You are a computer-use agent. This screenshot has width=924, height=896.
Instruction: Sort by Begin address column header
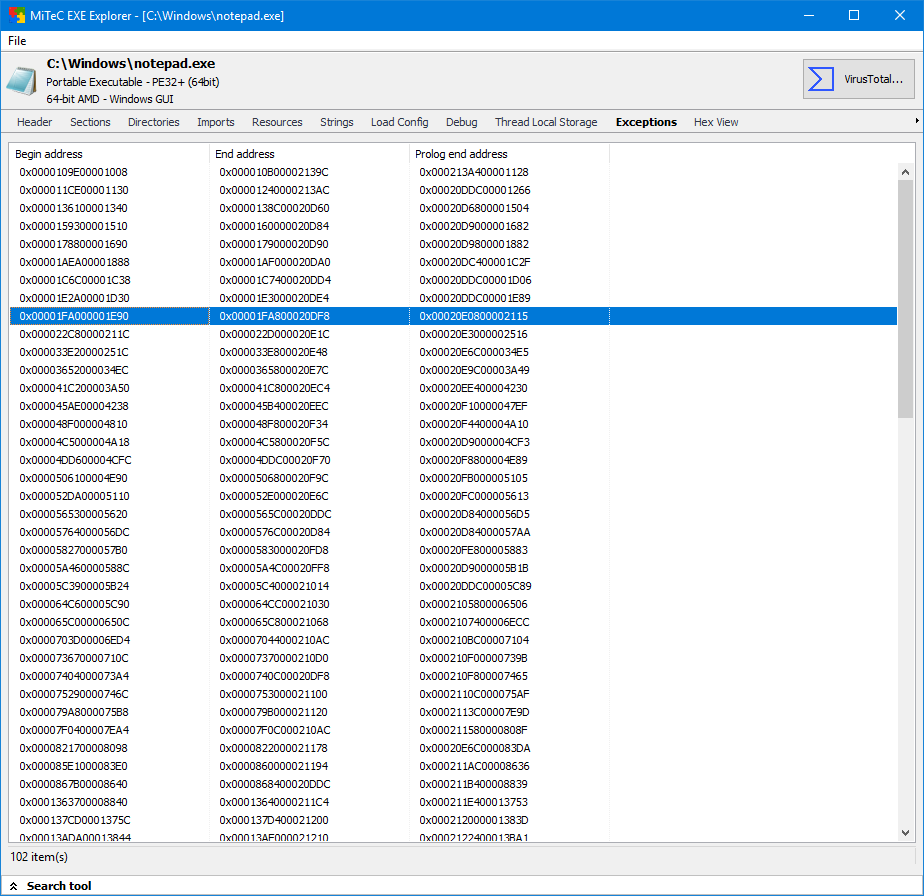coord(109,154)
